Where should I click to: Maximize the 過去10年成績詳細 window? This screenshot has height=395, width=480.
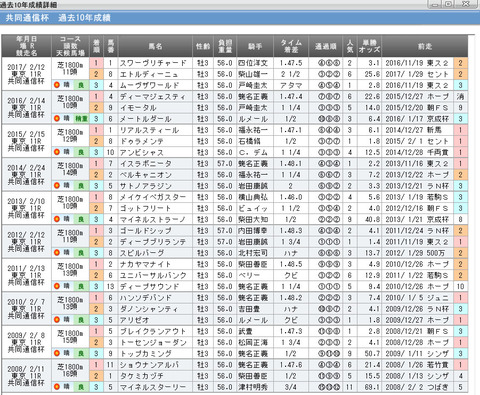click(x=449, y=4)
